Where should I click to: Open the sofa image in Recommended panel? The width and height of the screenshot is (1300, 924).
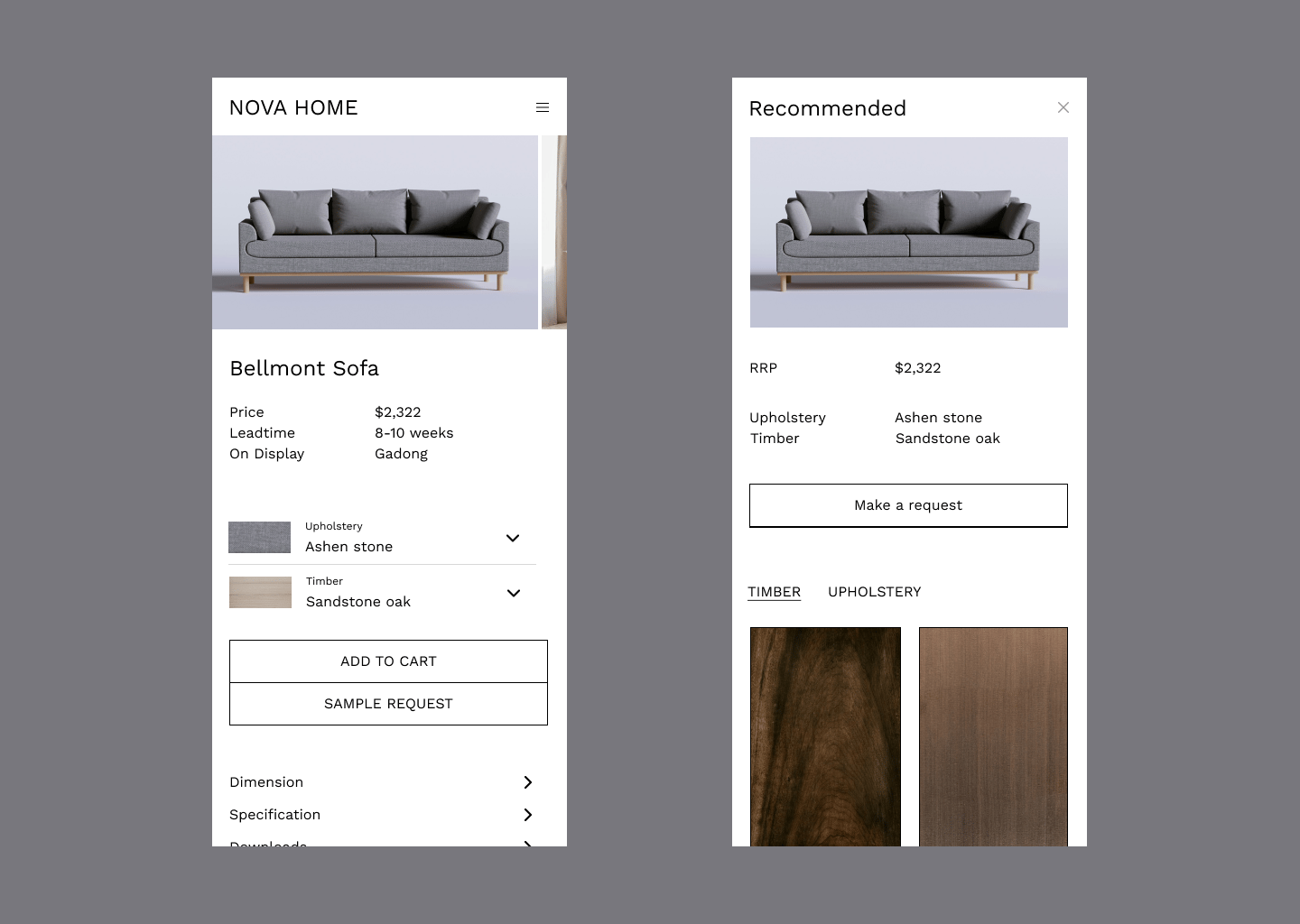909,232
